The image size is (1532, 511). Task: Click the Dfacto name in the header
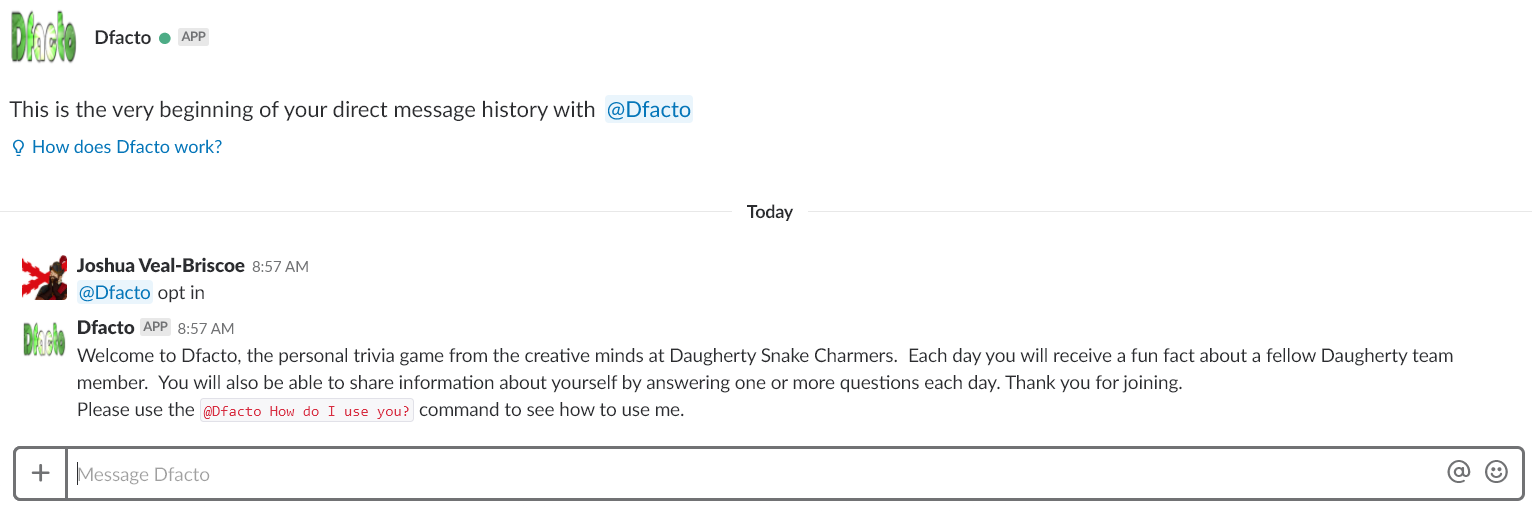coord(122,38)
